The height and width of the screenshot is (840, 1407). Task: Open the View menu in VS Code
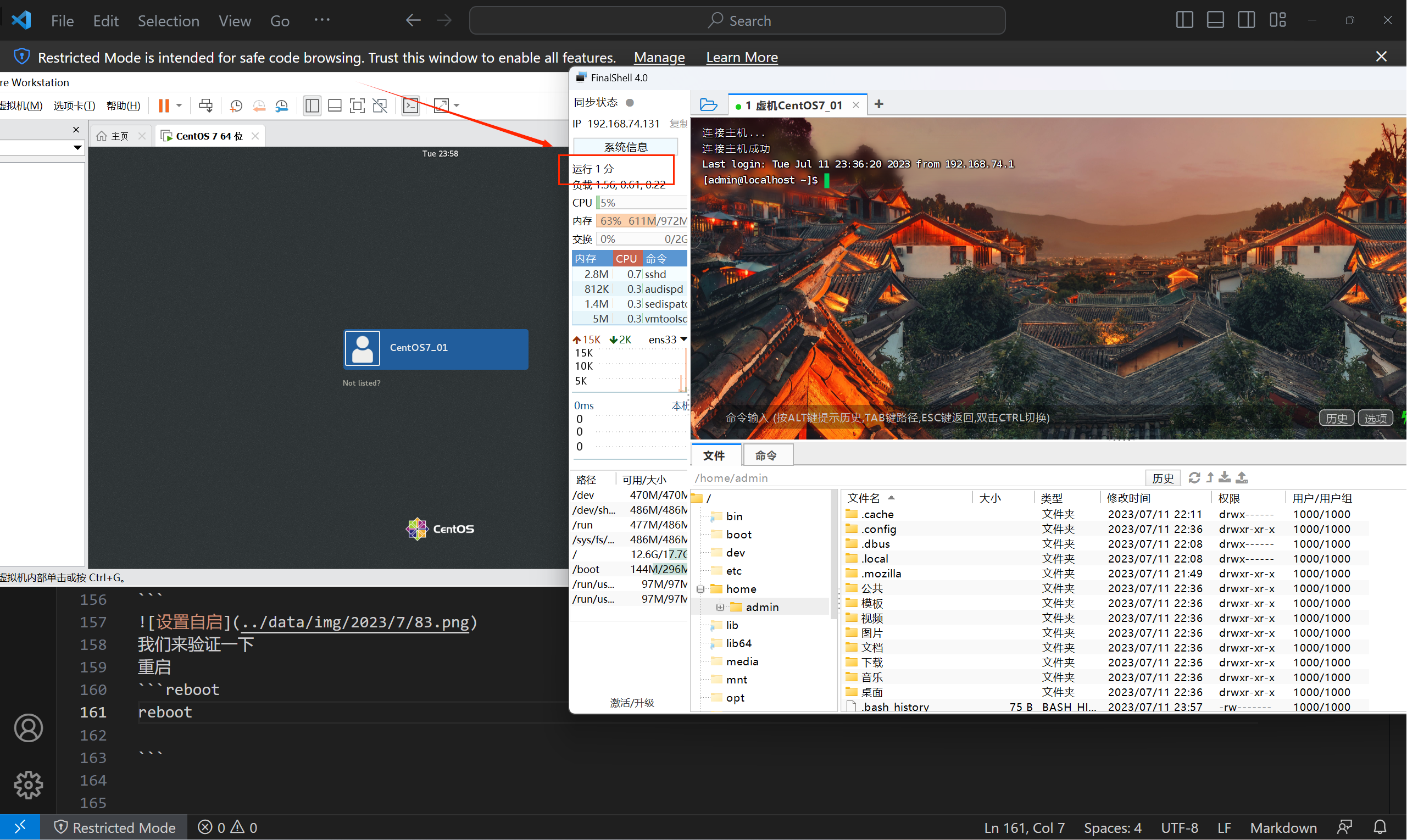click(x=235, y=21)
